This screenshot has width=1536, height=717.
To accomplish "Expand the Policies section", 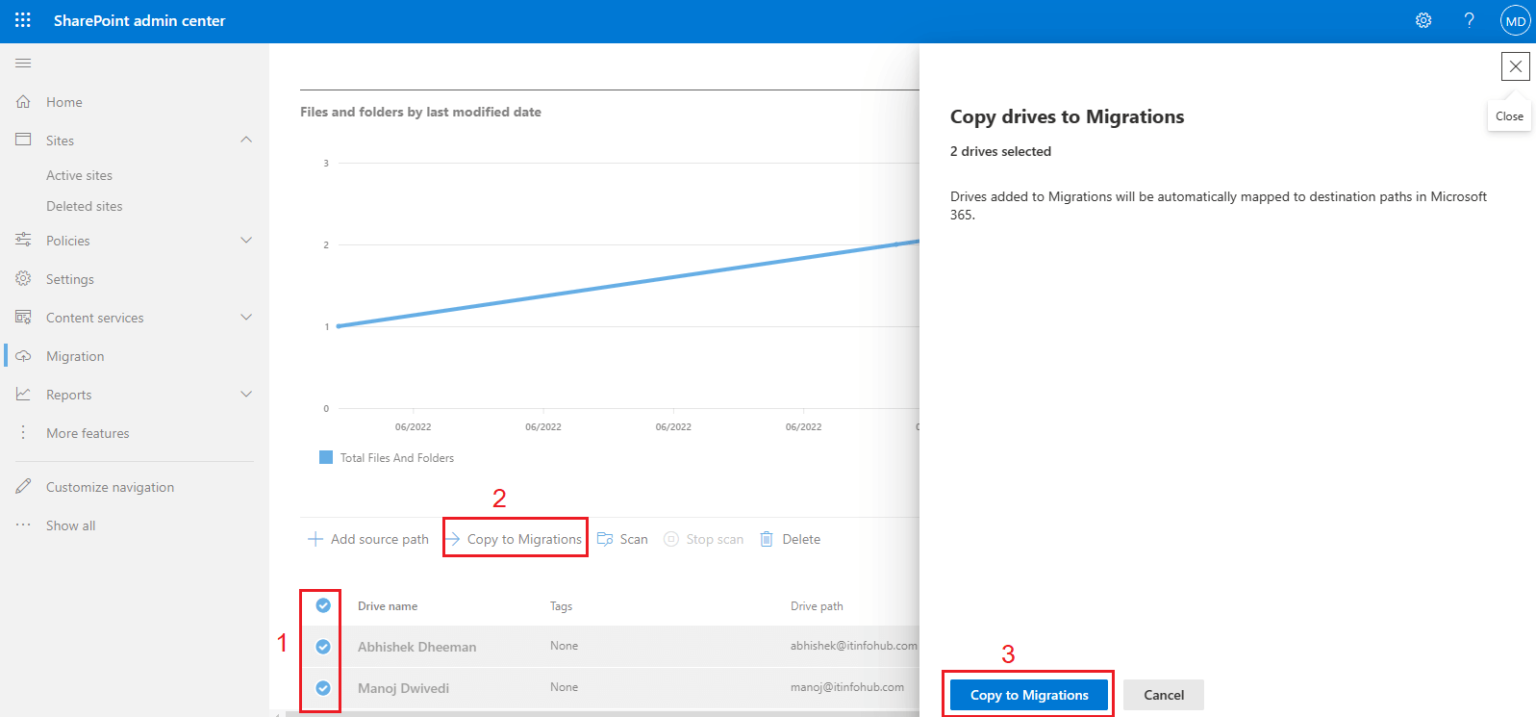I will click(246, 240).
